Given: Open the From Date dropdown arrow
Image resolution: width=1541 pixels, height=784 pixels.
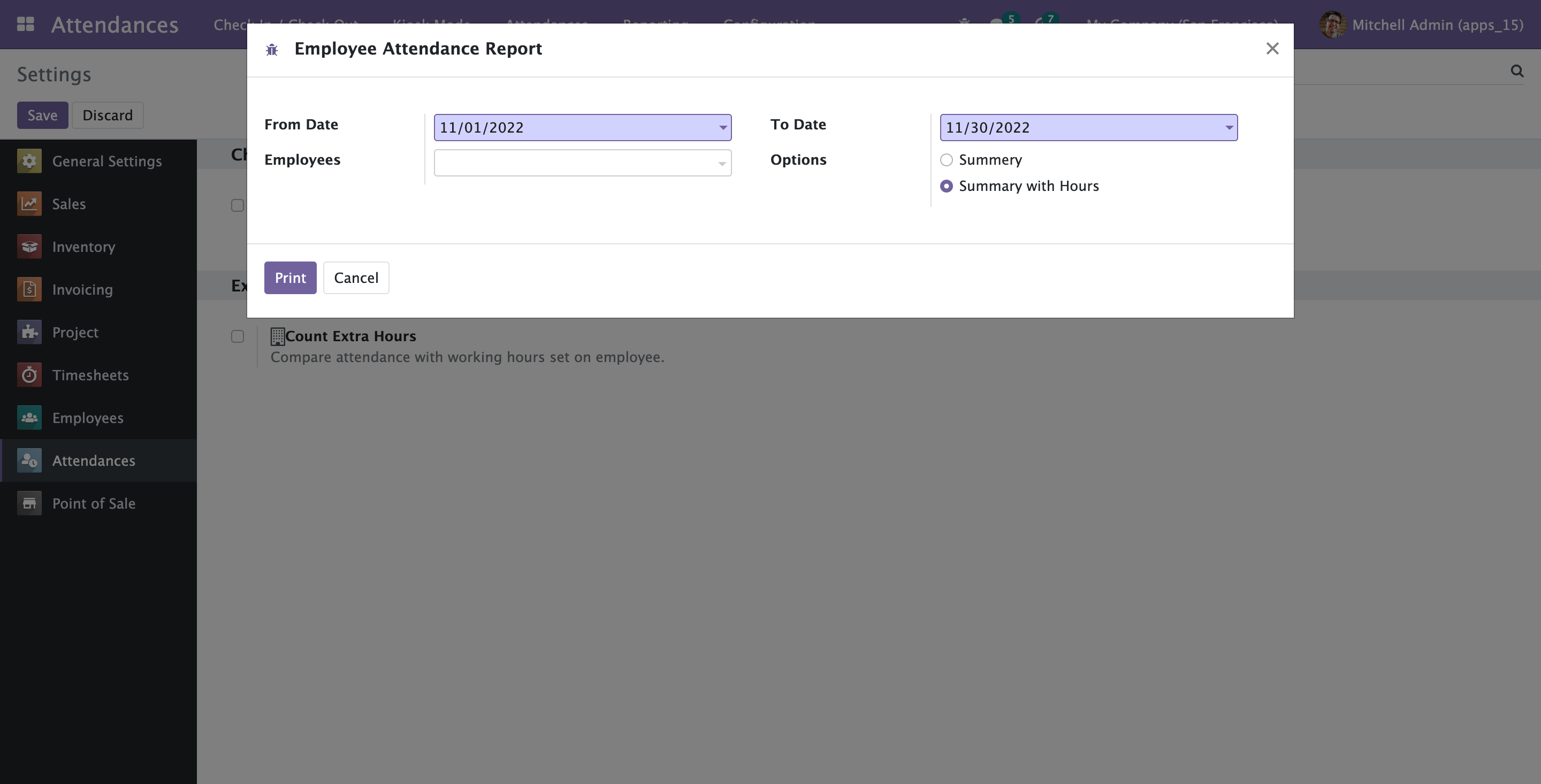Looking at the screenshot, I should pos(723,127).
